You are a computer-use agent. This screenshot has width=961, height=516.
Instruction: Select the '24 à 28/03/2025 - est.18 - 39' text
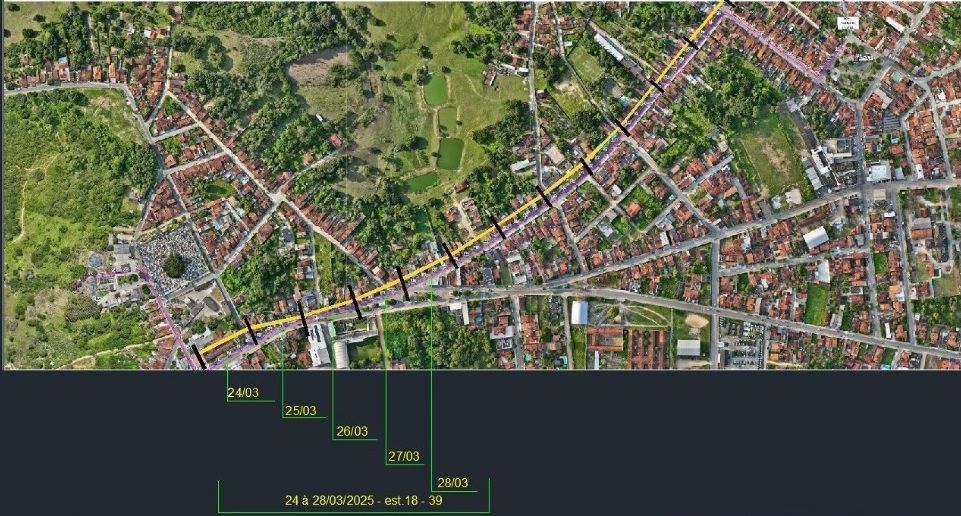[x=349, y=499]
